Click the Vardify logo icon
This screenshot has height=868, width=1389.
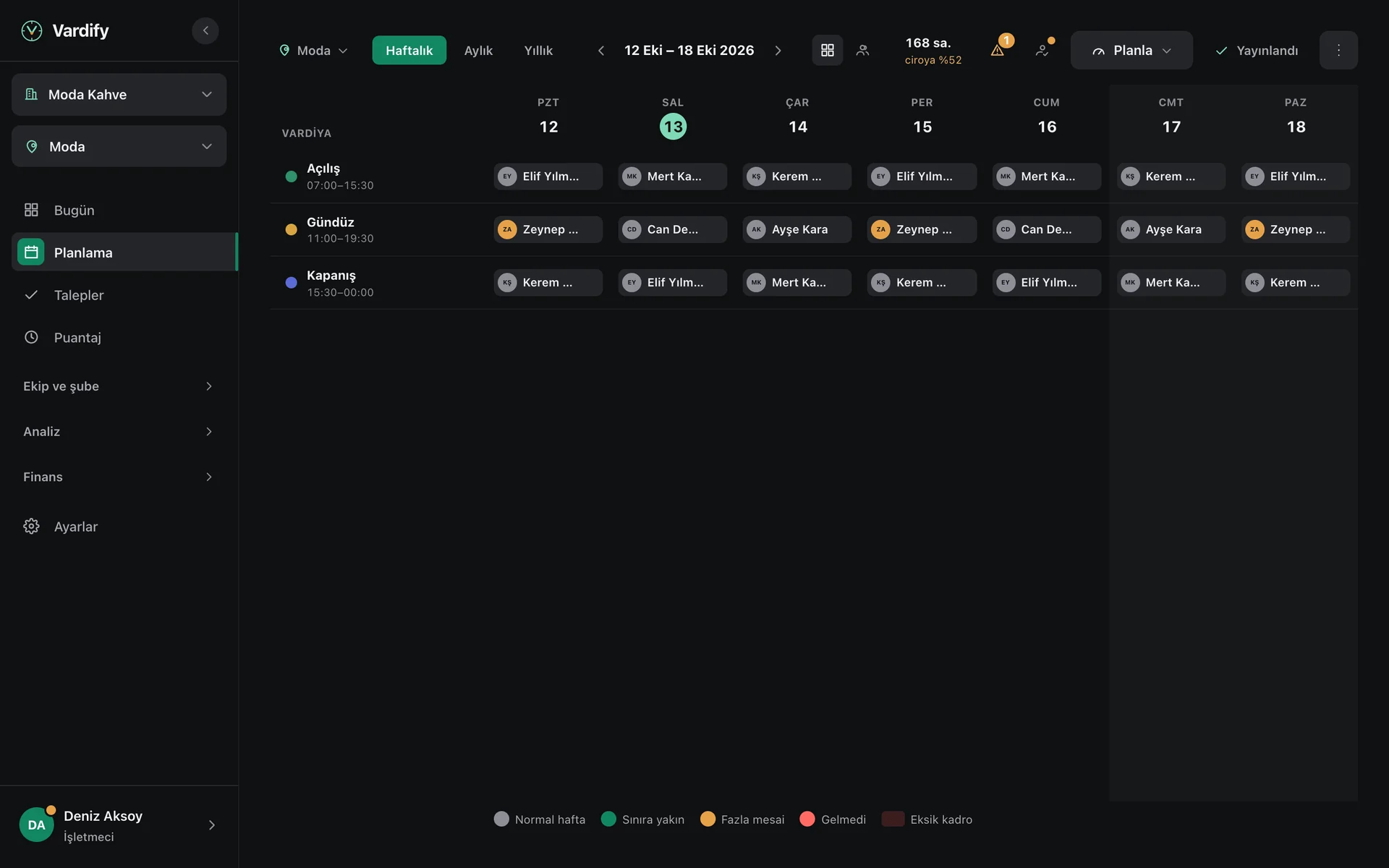(32, 30)
